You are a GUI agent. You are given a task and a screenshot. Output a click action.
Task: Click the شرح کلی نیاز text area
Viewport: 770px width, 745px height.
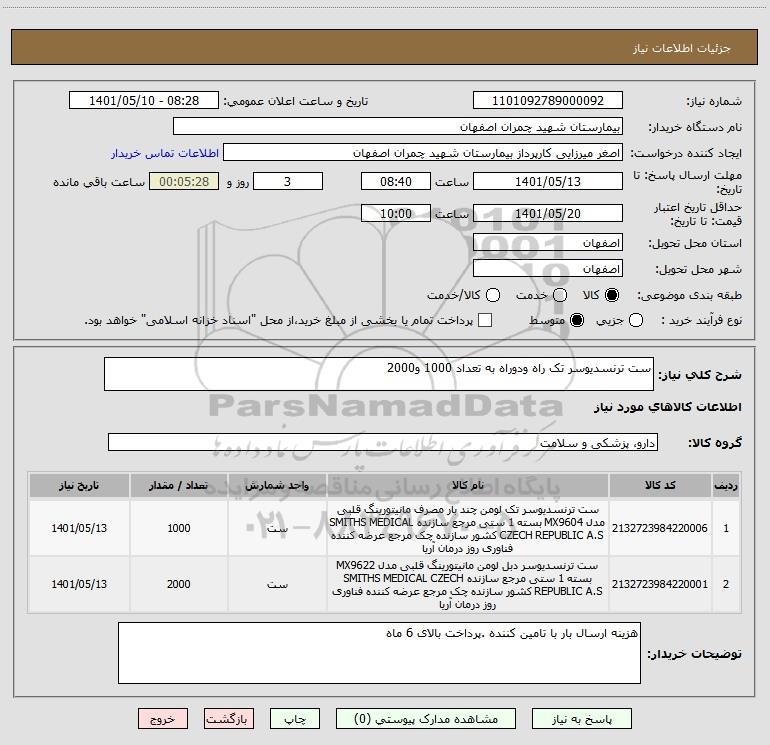[x=379, y=374]
